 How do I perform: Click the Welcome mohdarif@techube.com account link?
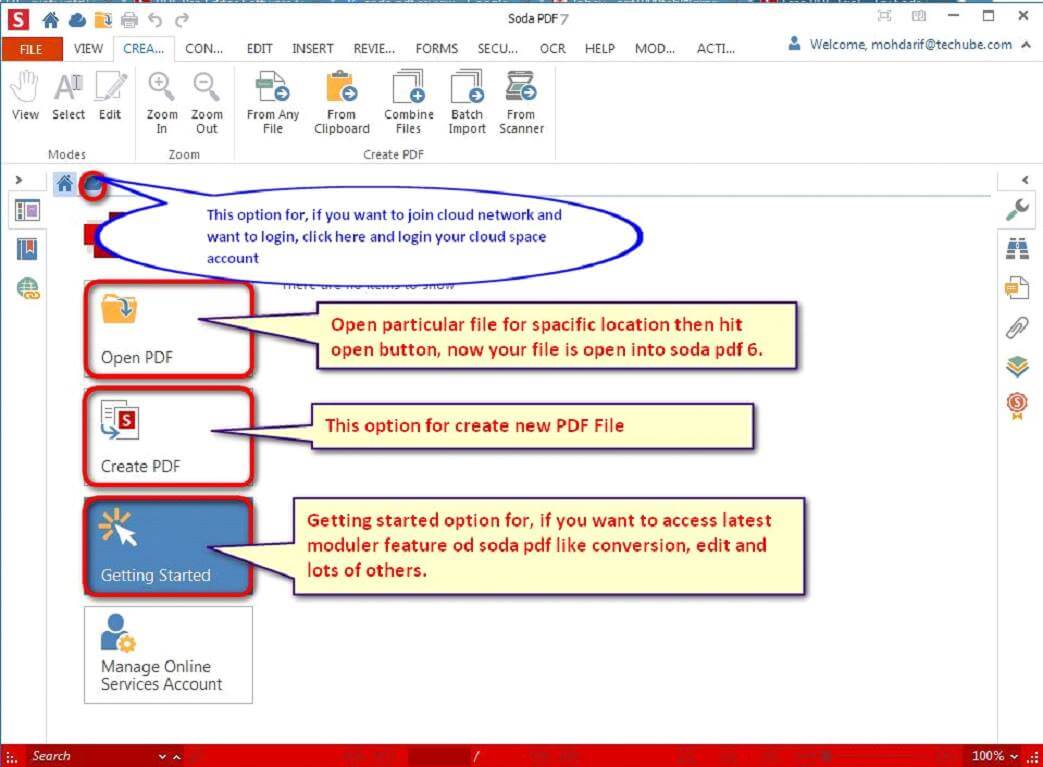(900, 45)
